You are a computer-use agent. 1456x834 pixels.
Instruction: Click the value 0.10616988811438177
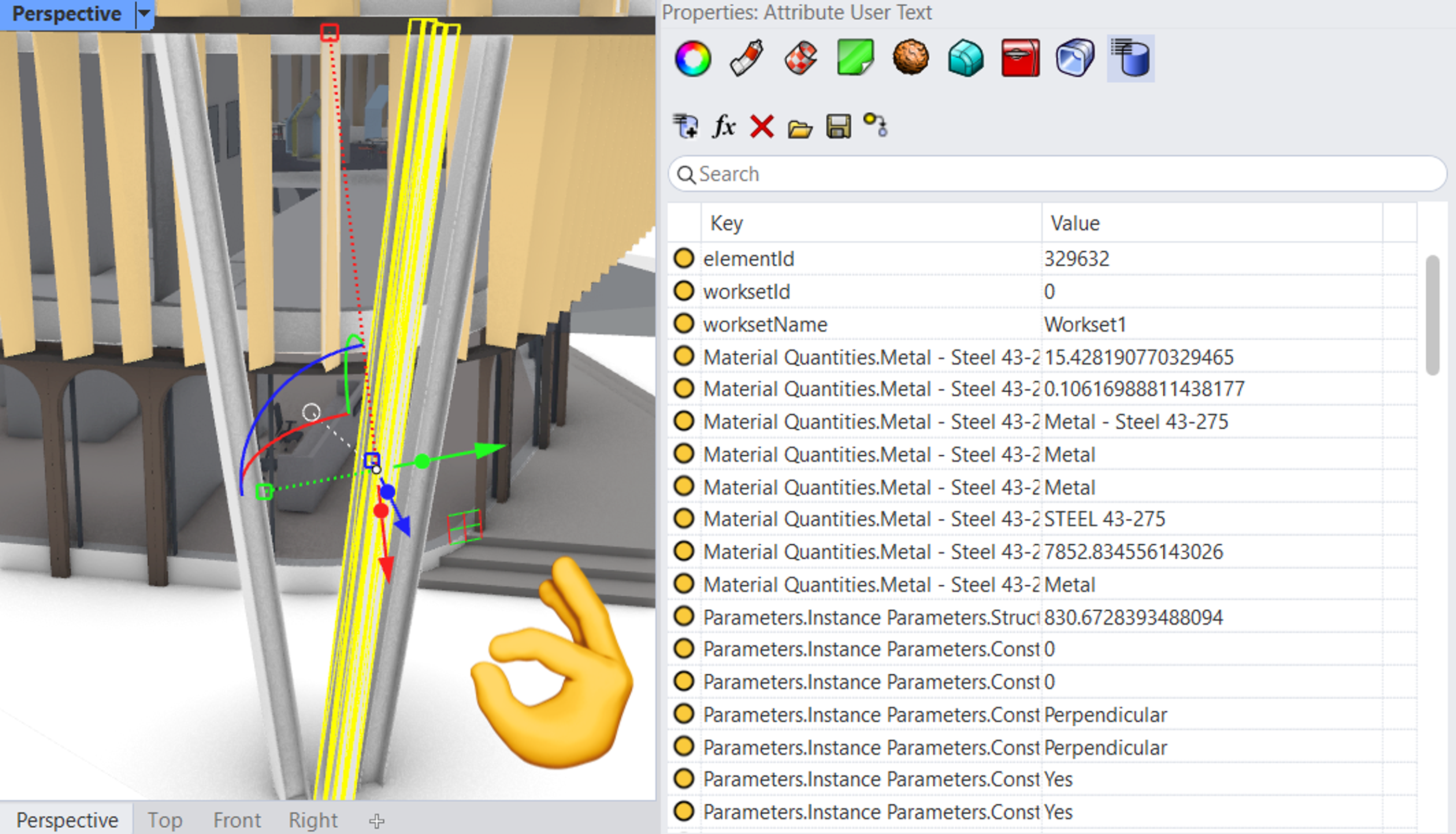click(x=1144, y=388)
